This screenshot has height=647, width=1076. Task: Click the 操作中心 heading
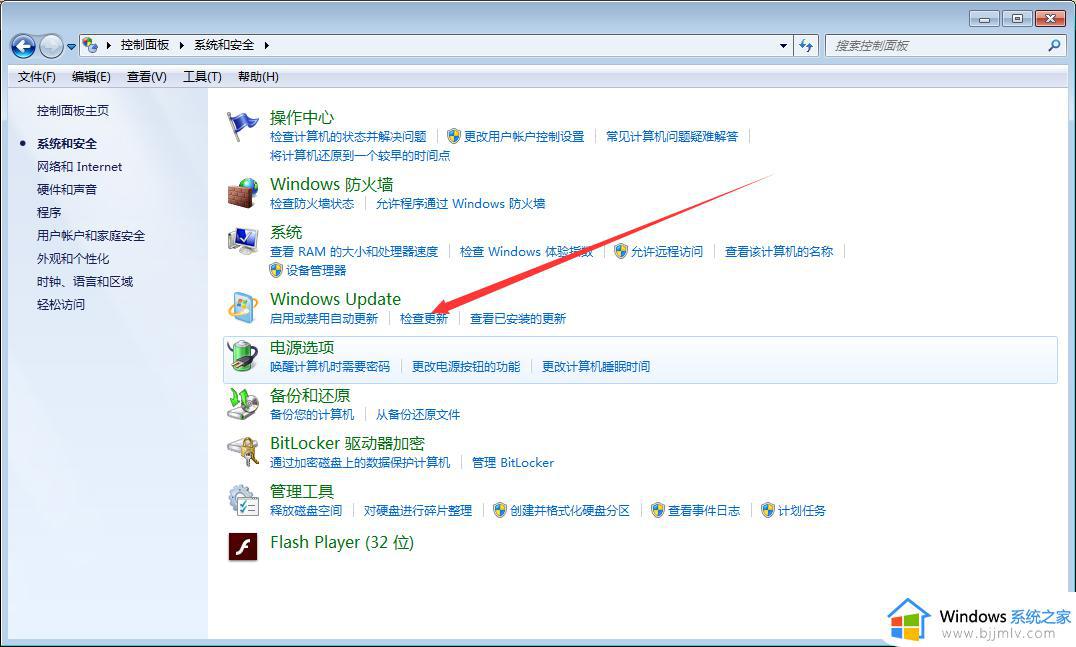302,117
